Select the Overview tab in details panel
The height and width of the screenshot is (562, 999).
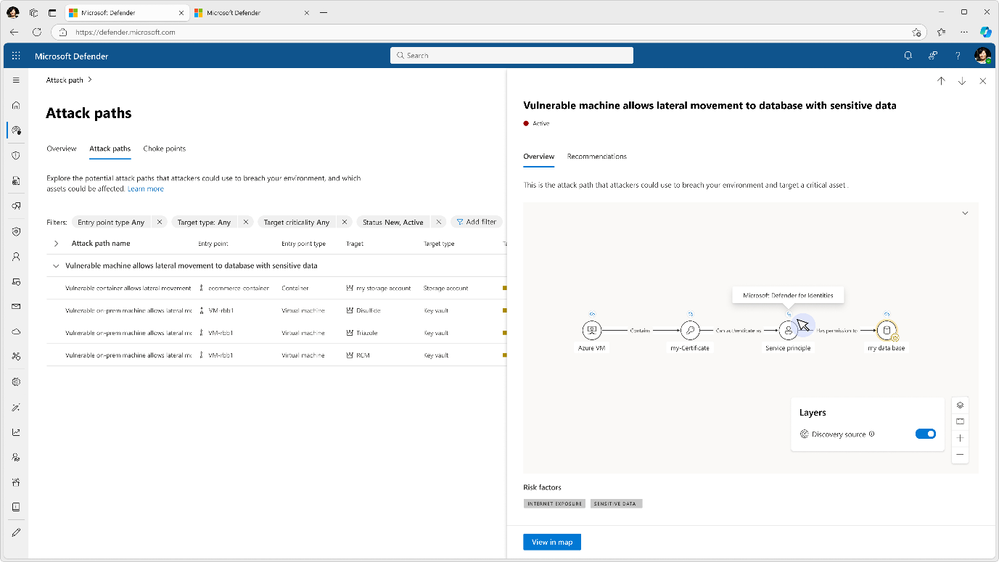point(538,156)
